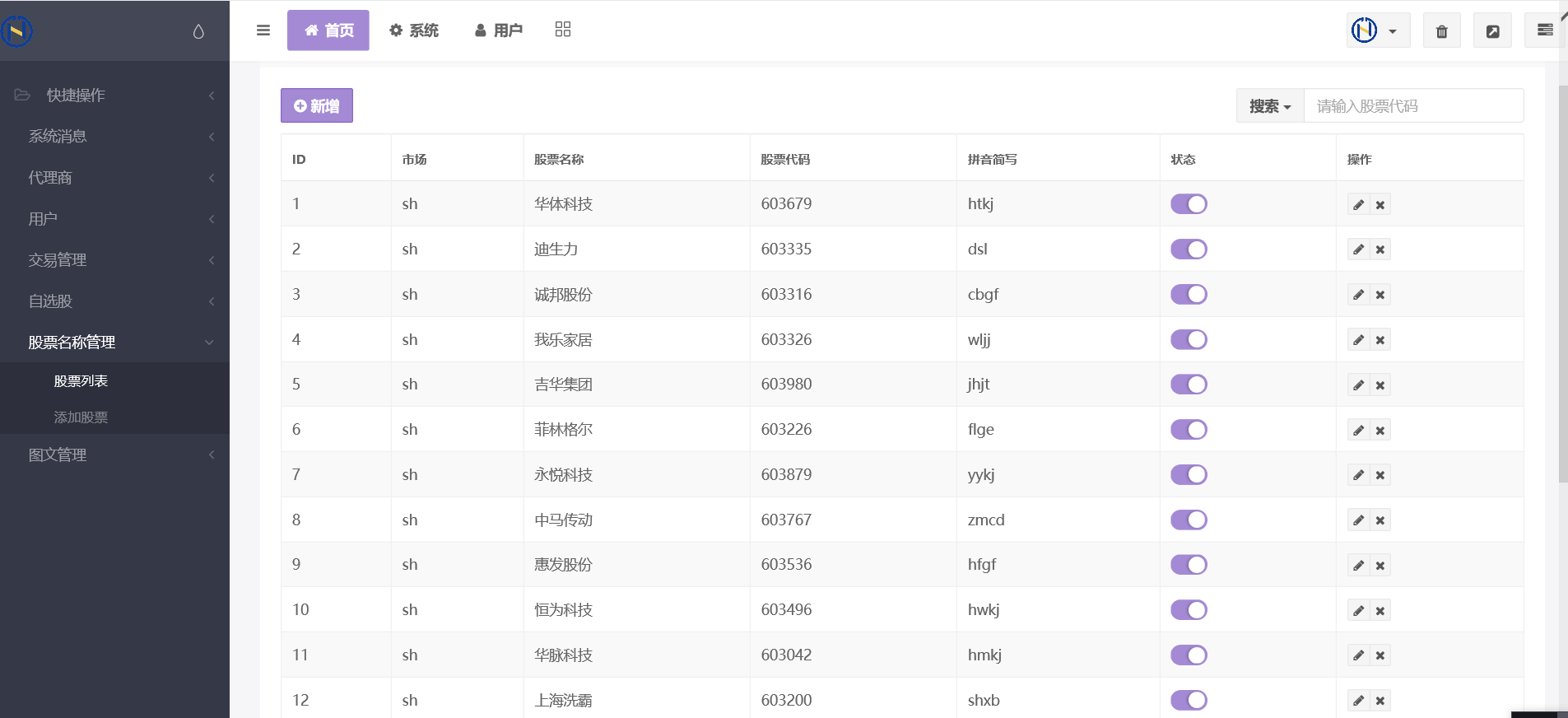1568x718 pixels.
Task: Go to 首页 tab in top navigation
Action: (328, 30)
